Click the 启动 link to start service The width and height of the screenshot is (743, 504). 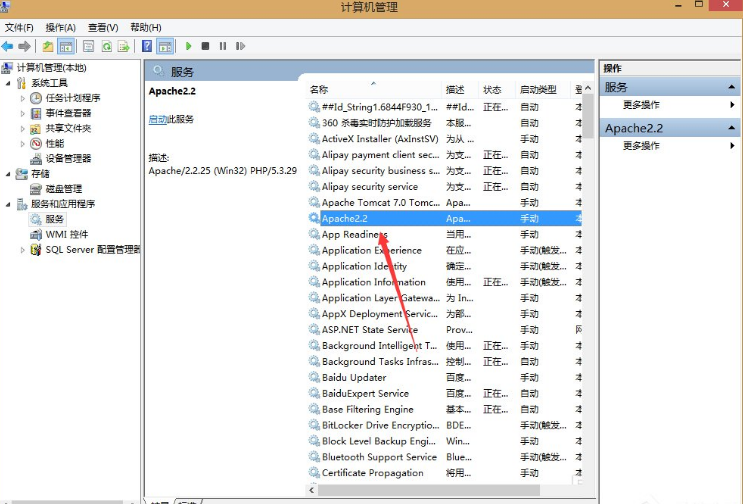[x=157, y=119]
